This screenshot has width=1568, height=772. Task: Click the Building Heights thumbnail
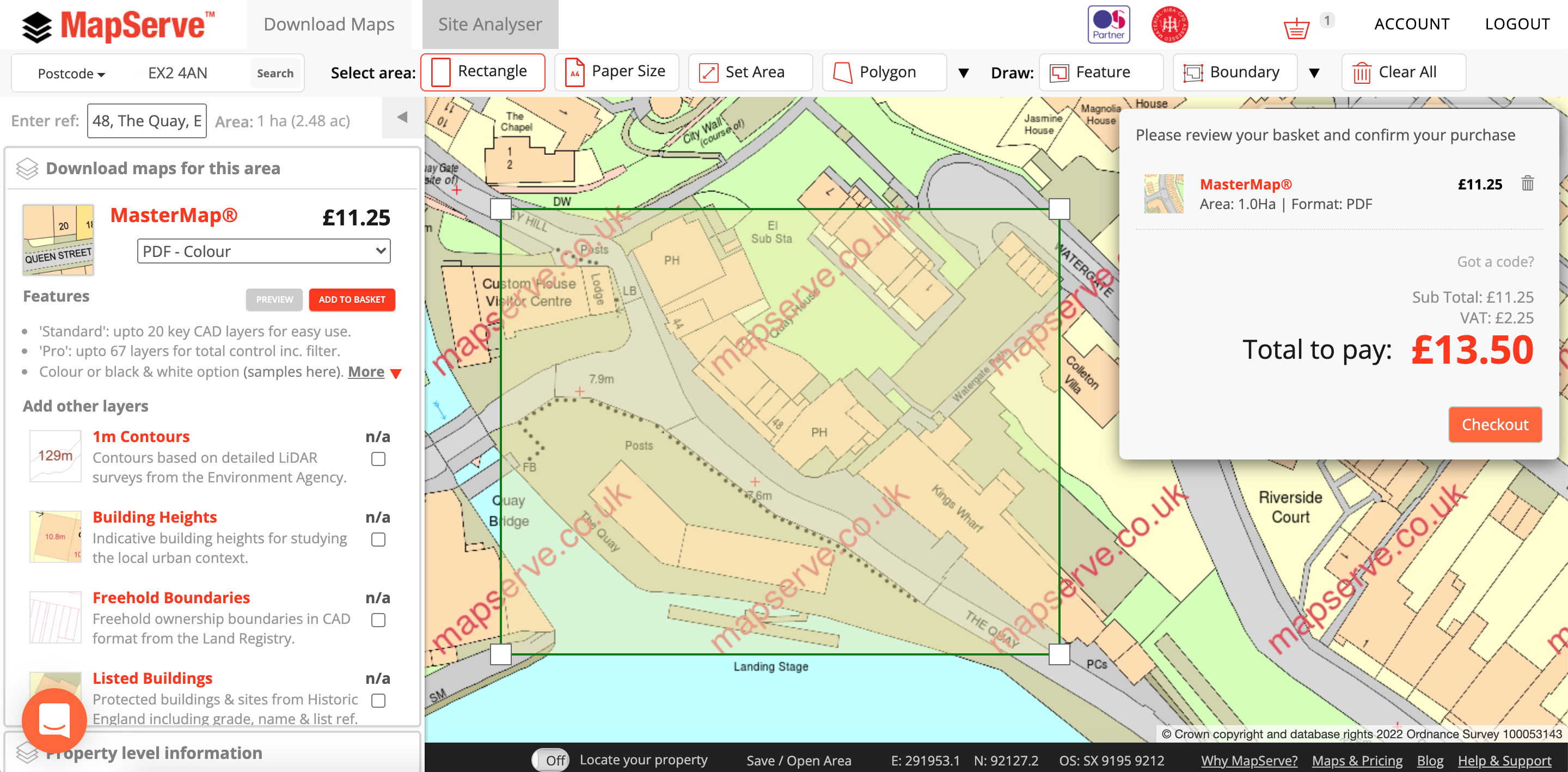pyautogui.click(x=56, y=536)
